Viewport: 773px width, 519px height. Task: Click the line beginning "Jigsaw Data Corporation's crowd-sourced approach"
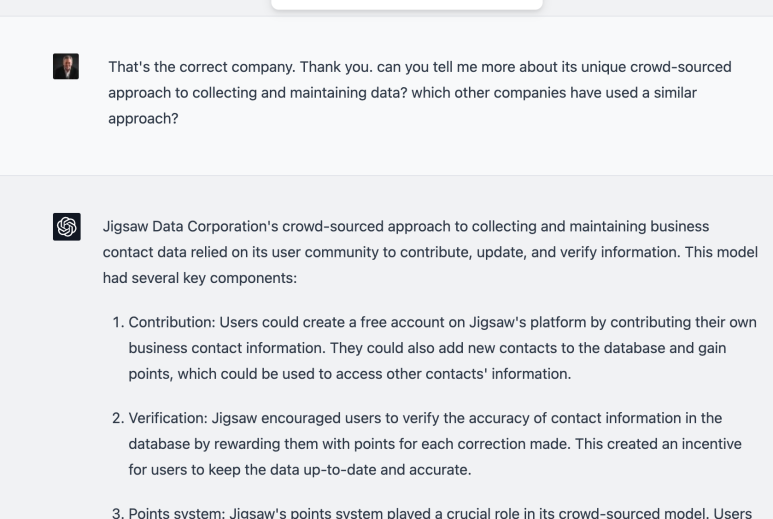406,226
